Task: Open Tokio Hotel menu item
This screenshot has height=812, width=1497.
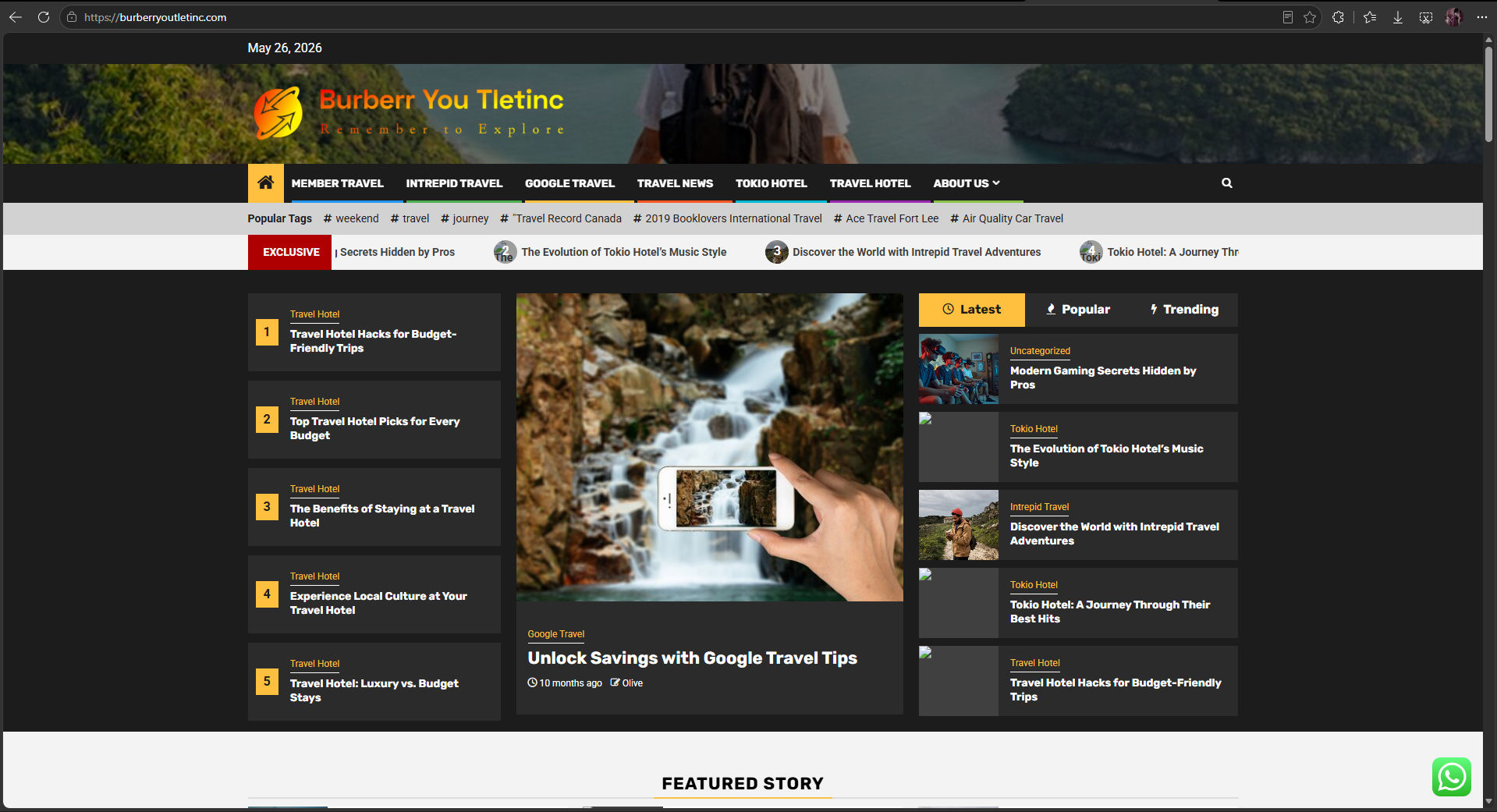Action: tap(771, 183)
